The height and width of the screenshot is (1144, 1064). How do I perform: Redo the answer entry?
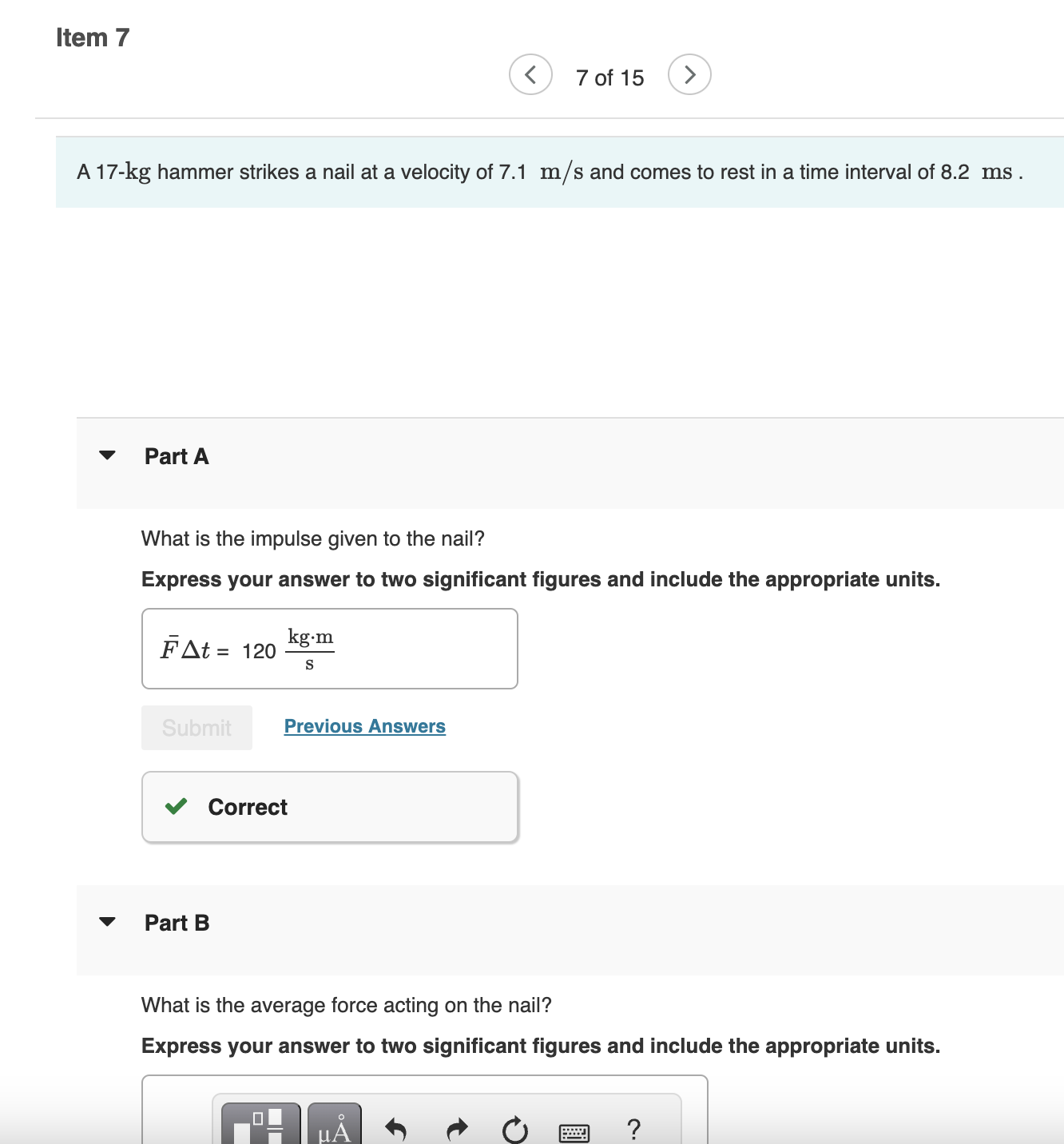(458, 1128)
